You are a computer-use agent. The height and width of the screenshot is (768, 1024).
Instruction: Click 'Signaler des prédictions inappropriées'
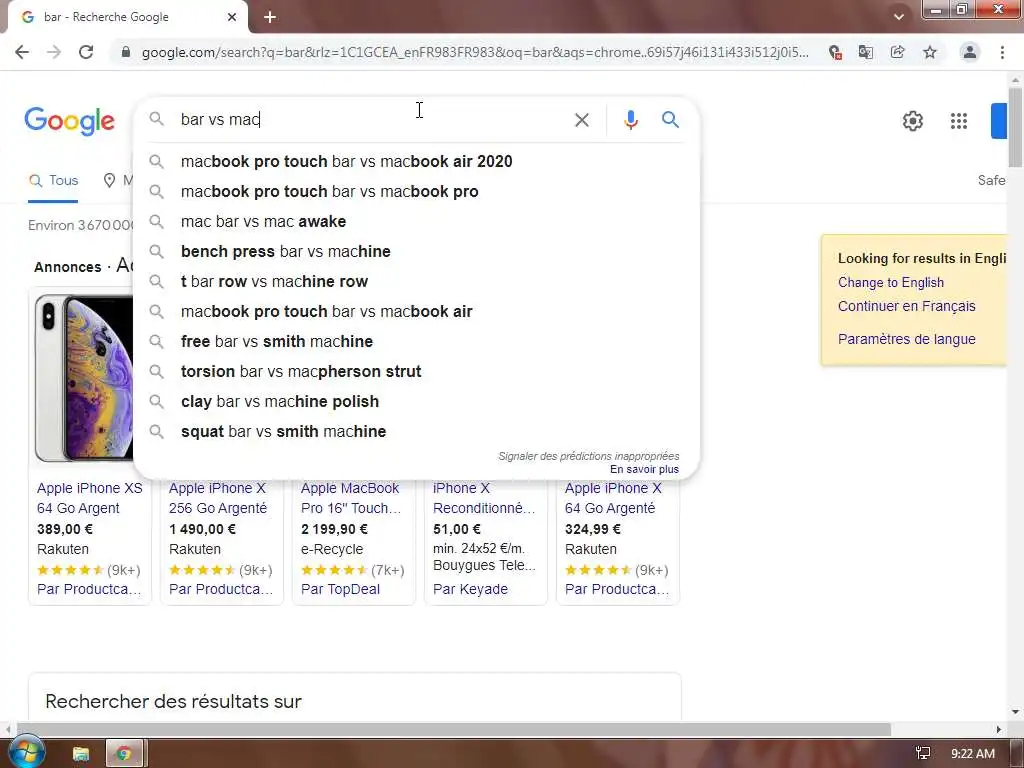click(x=588, y=456)
